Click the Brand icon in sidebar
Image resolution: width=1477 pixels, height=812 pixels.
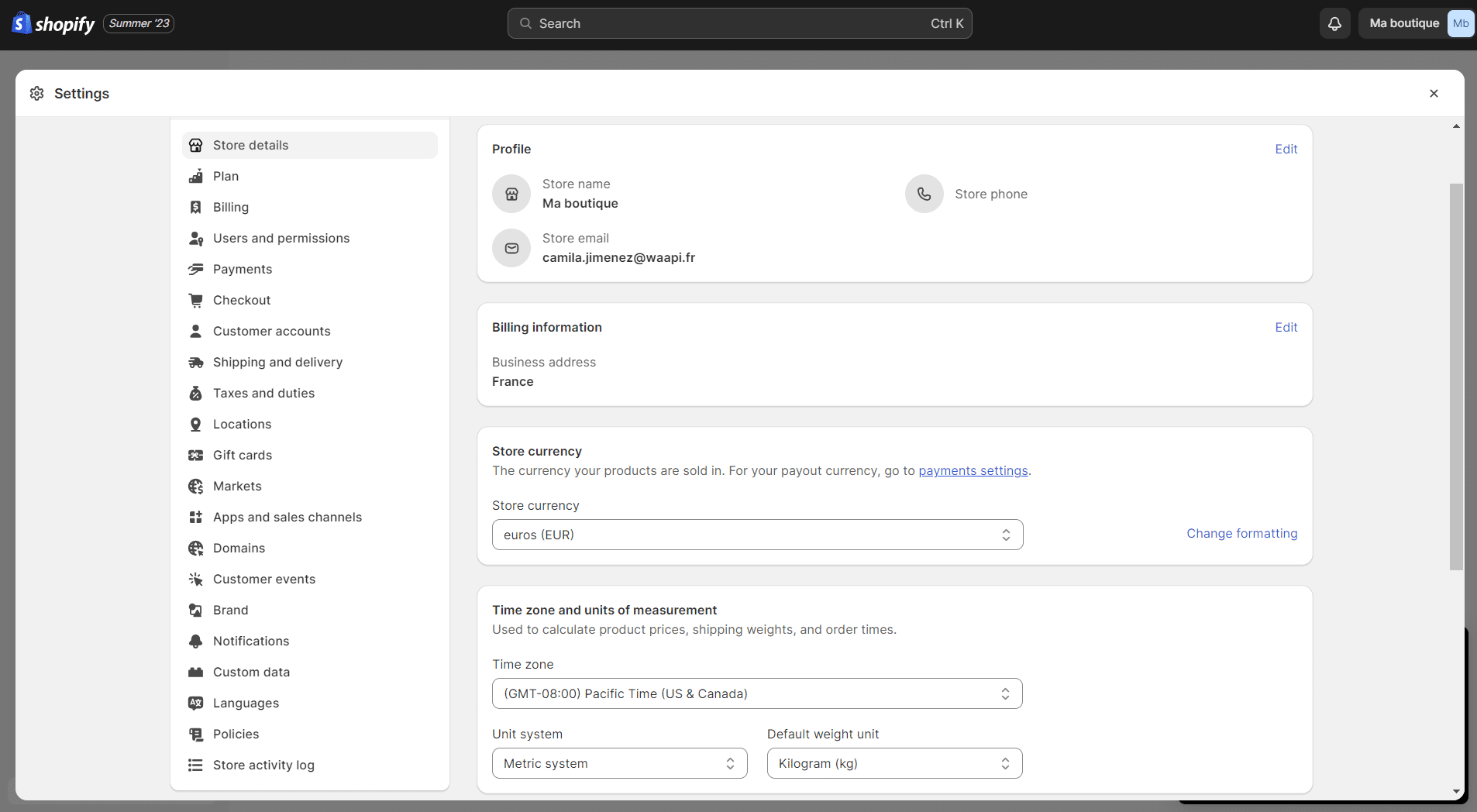point(196,610)
